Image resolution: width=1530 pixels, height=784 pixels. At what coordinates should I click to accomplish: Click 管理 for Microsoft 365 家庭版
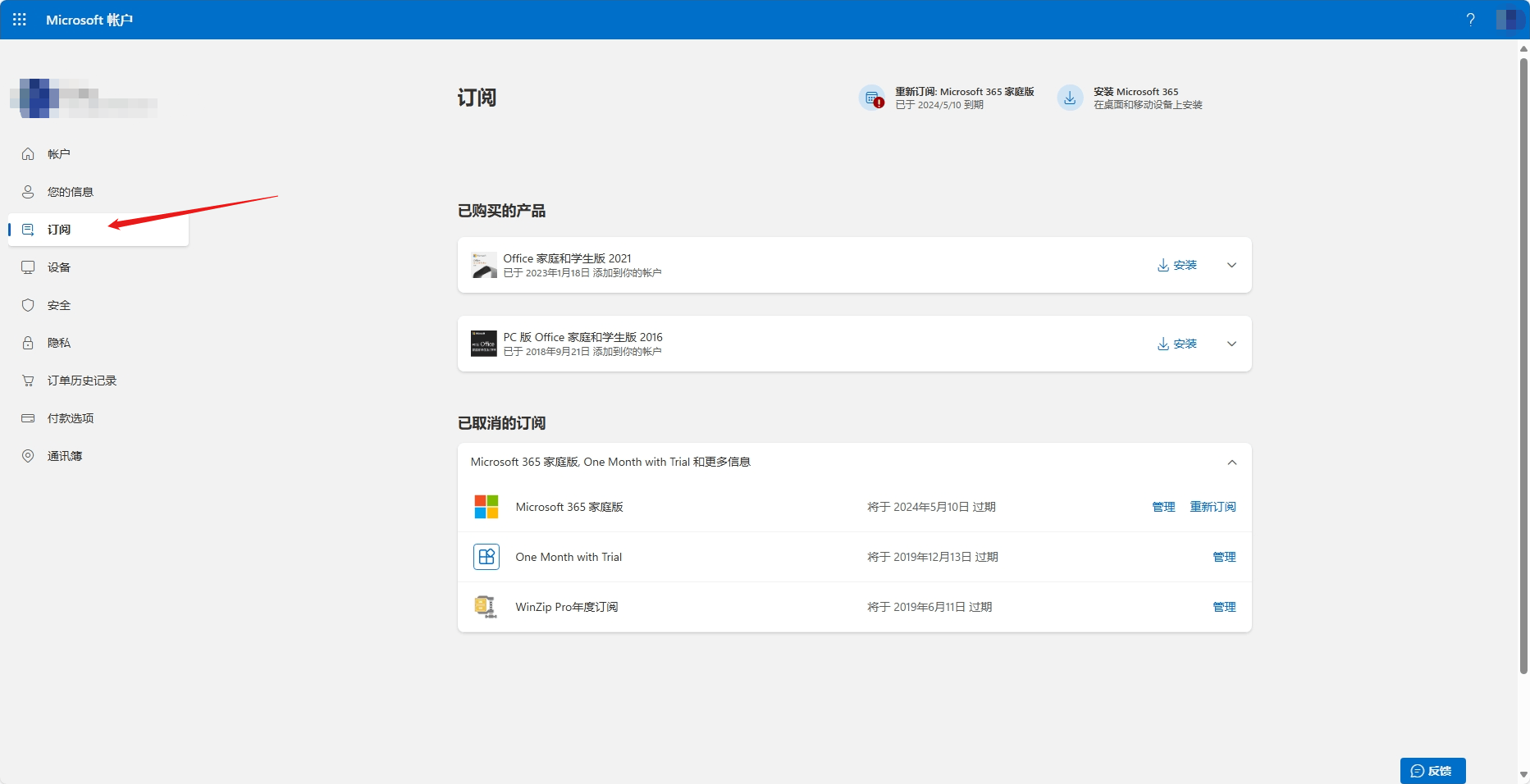[1163, 507]
